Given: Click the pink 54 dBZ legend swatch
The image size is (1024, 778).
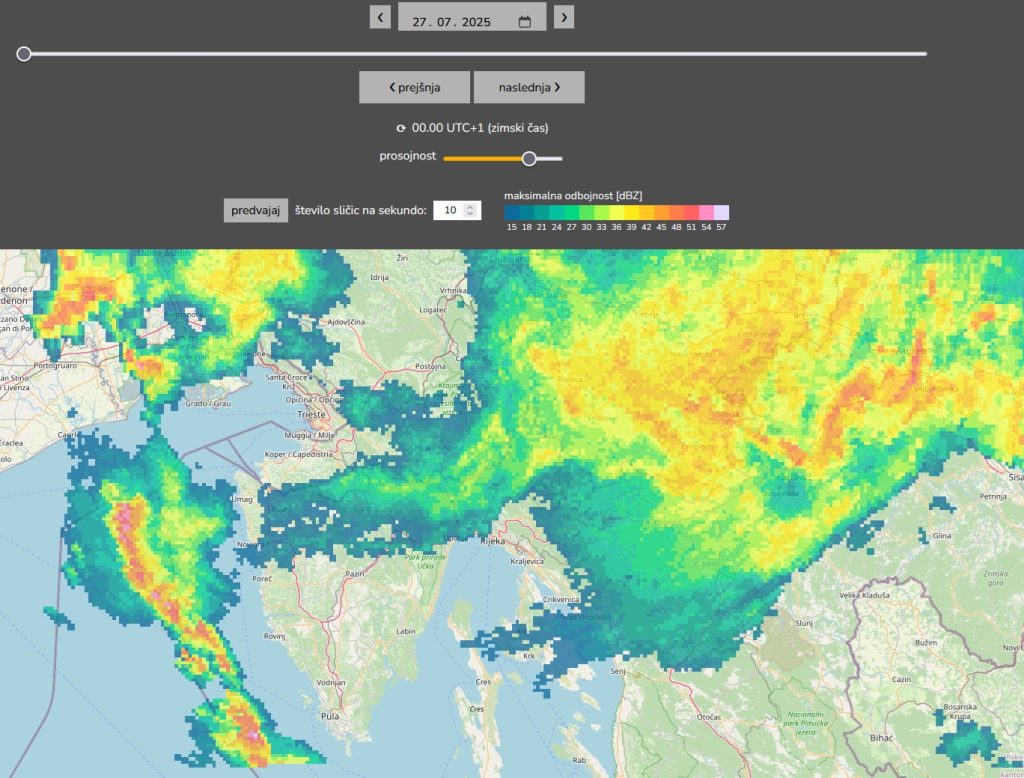Looking at the screenshot, I should coord(707,212).
